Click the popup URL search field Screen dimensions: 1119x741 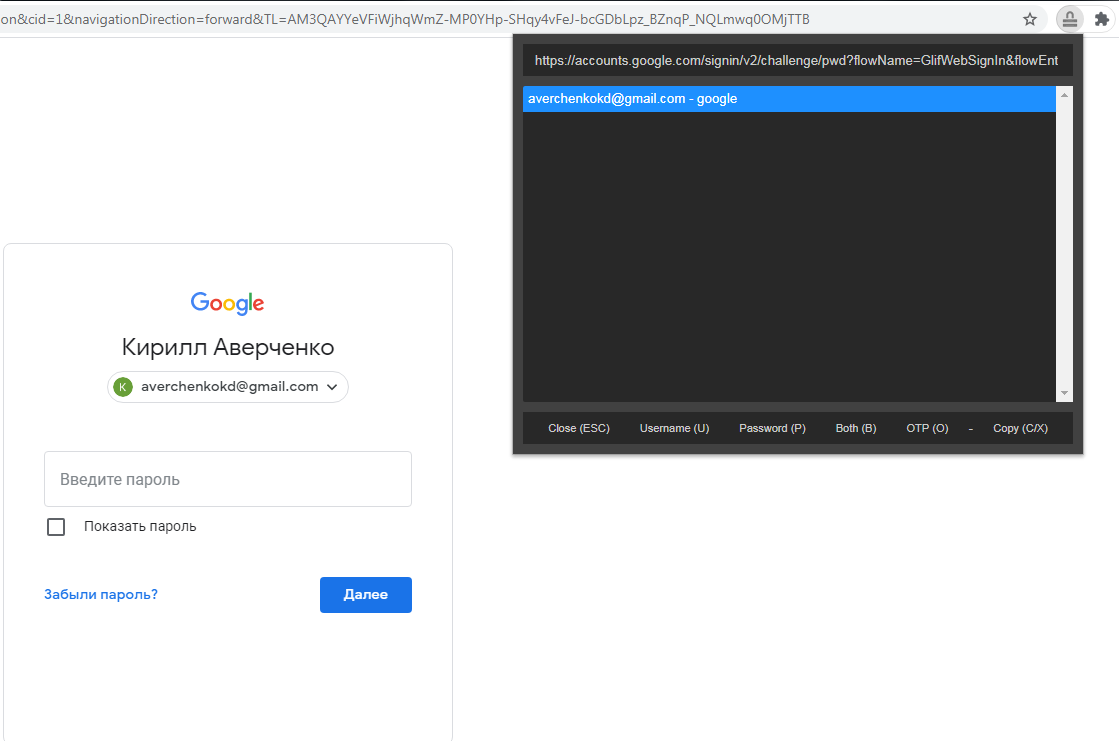click(797, 61)
